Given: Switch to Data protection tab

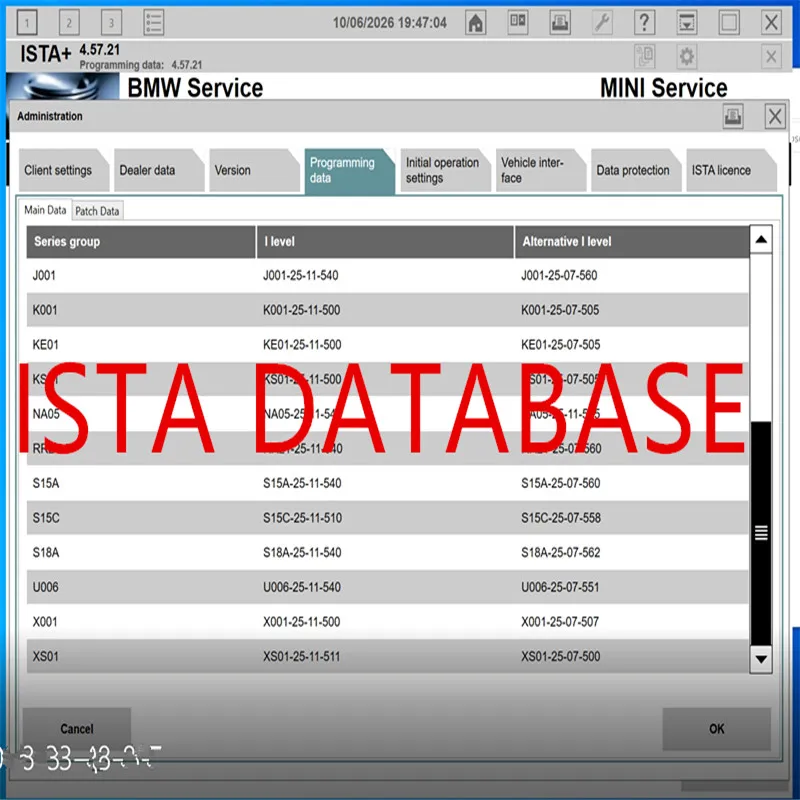Looking at the screenshot, I should [x=636, y=170].
